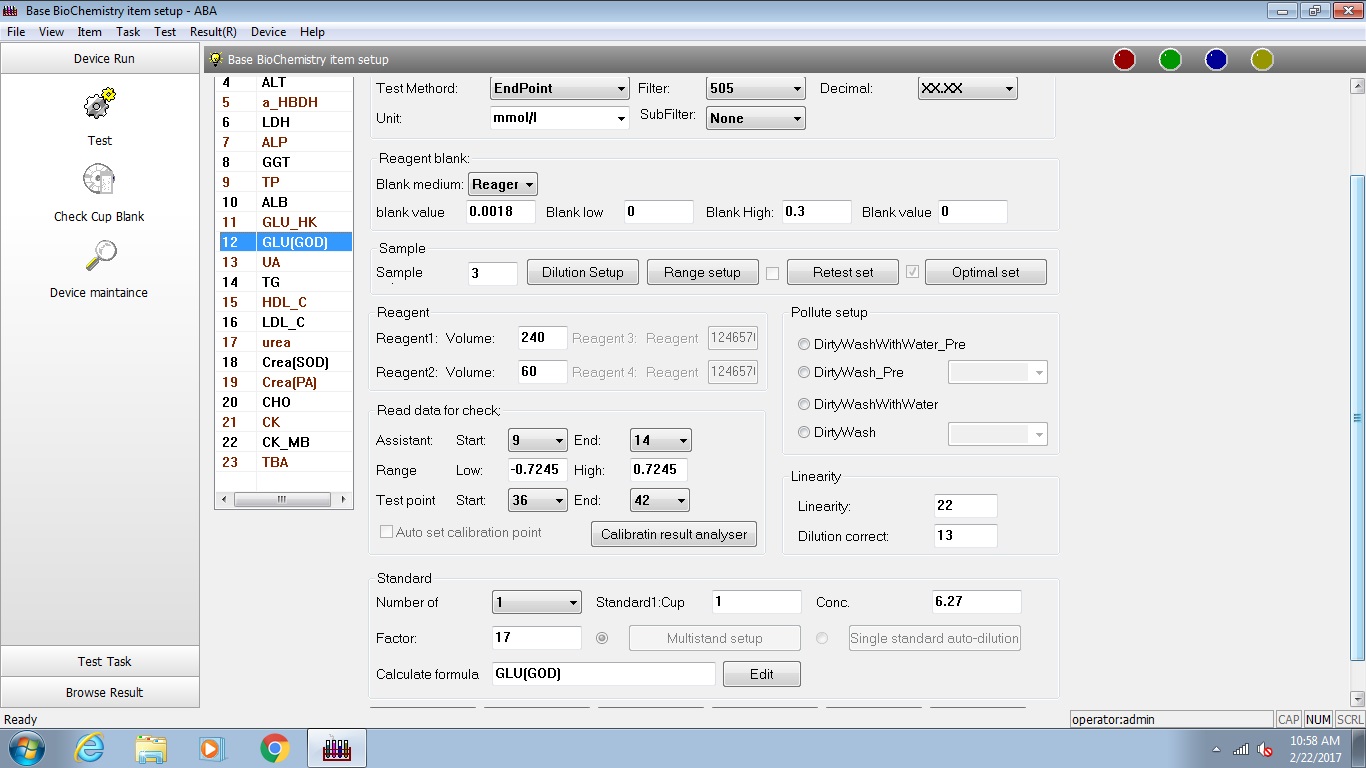Screen dimensions: 1366x768
Task: Open Internet Explorer from the taskbar
Action: coord(90,748)
